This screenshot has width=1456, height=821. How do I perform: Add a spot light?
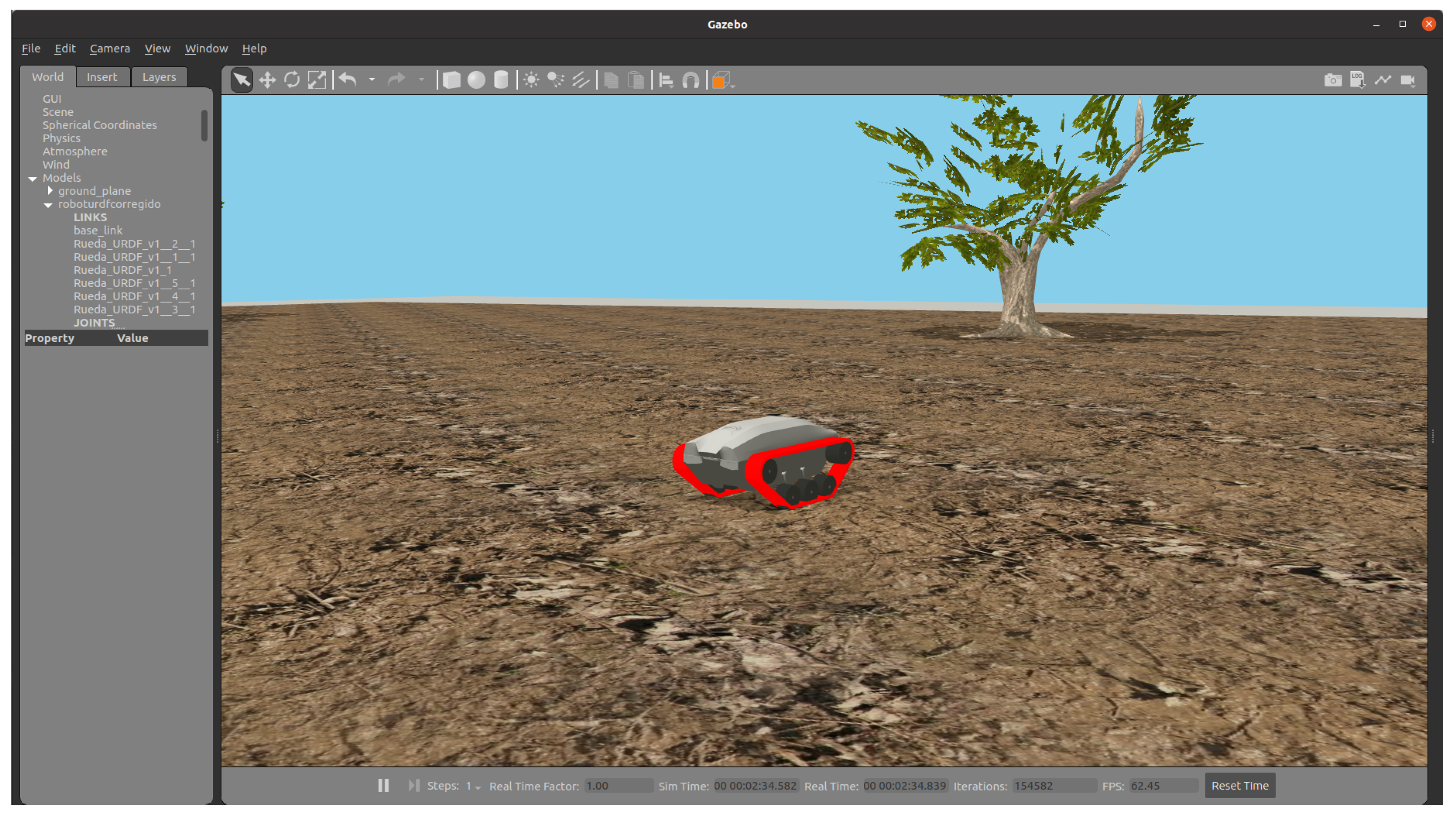[556, 80]
